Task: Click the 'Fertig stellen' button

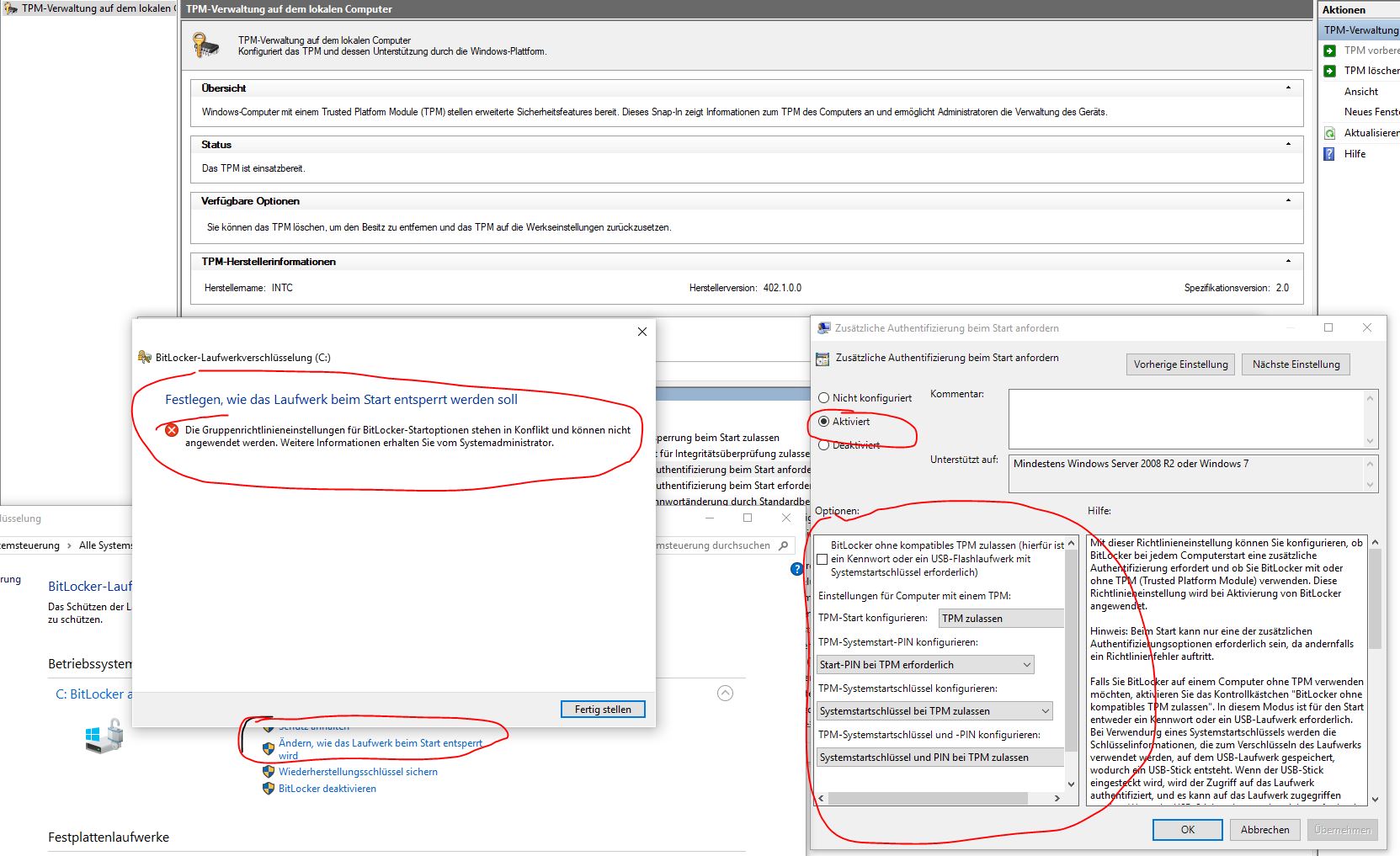Action: (x=603, y=710)
